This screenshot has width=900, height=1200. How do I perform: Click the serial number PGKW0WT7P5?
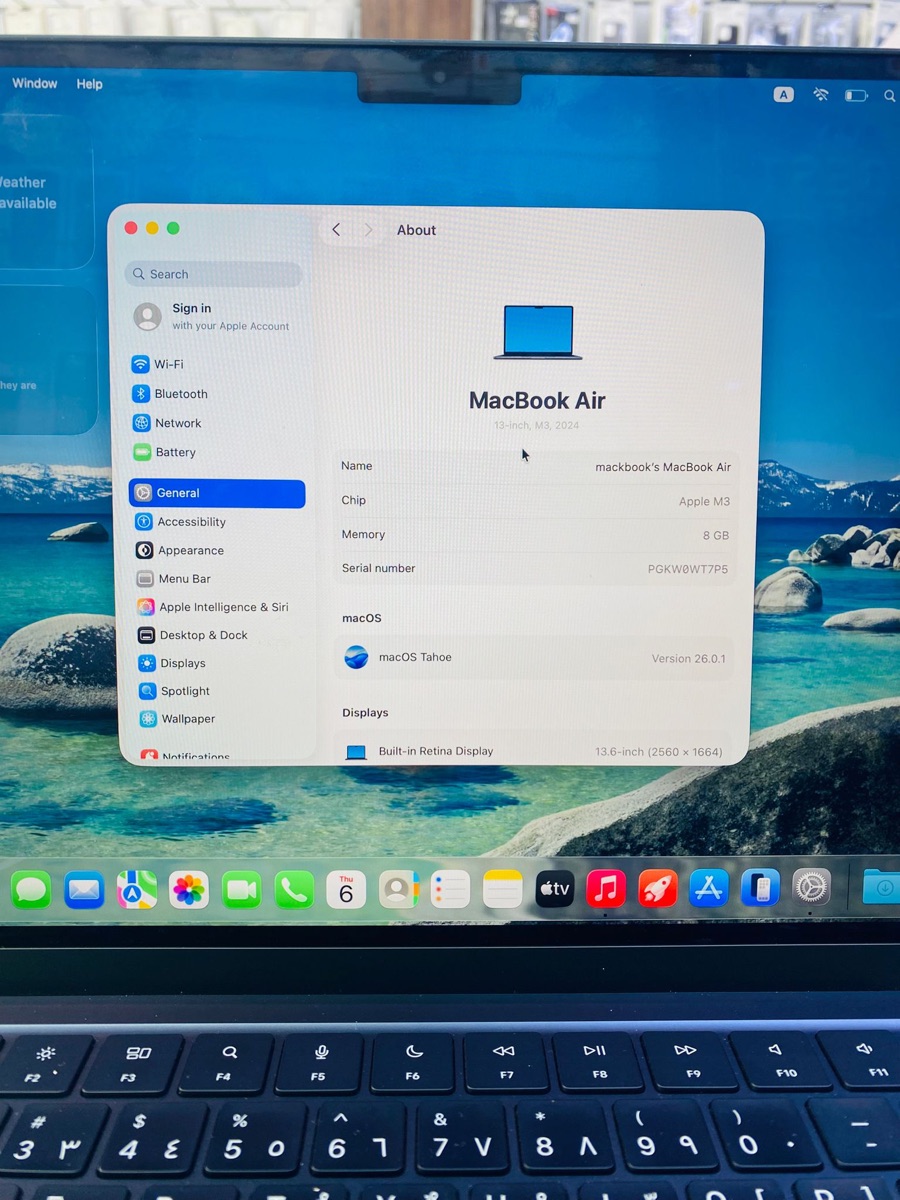click(688, 570)
